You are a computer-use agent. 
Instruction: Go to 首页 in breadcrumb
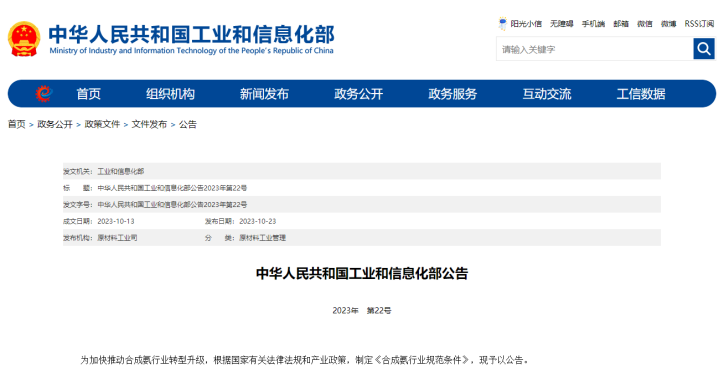point(17,124)
